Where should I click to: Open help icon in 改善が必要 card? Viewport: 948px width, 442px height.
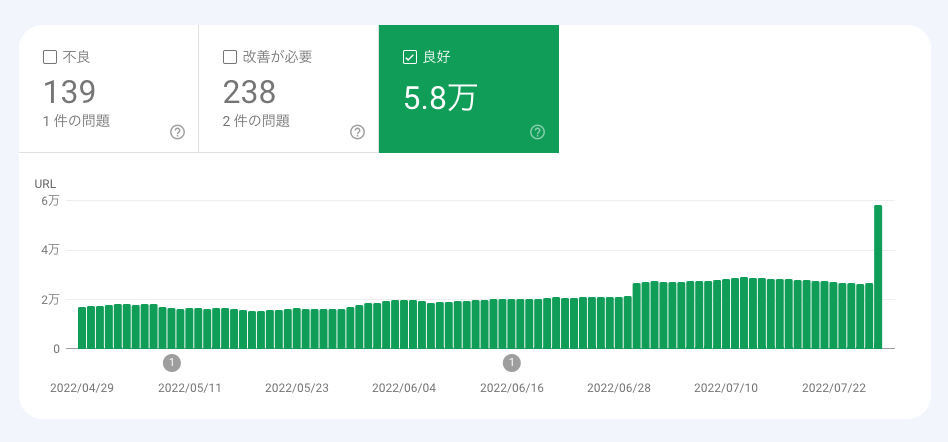click(x=357, y=132)
